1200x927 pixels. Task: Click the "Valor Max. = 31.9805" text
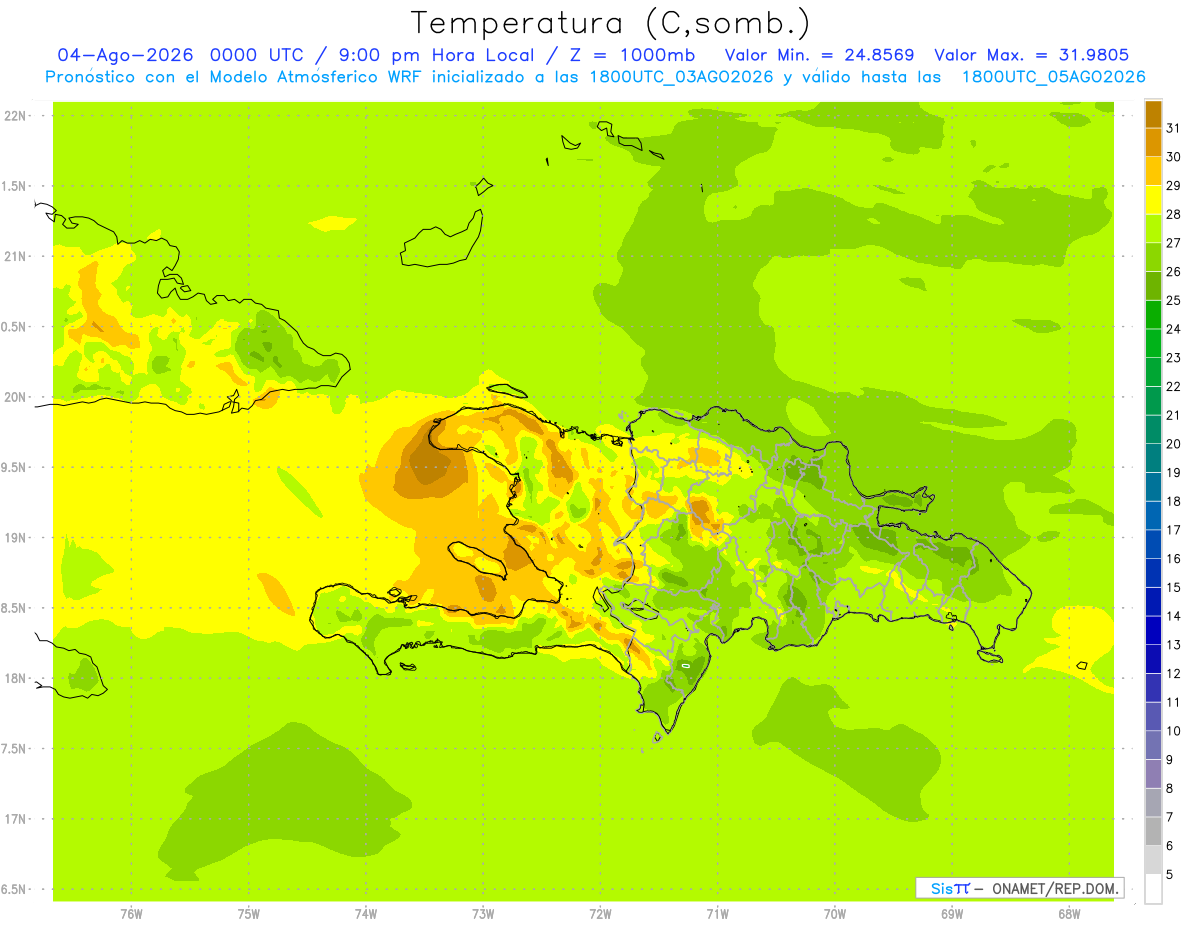click(x=1031, y=55)
